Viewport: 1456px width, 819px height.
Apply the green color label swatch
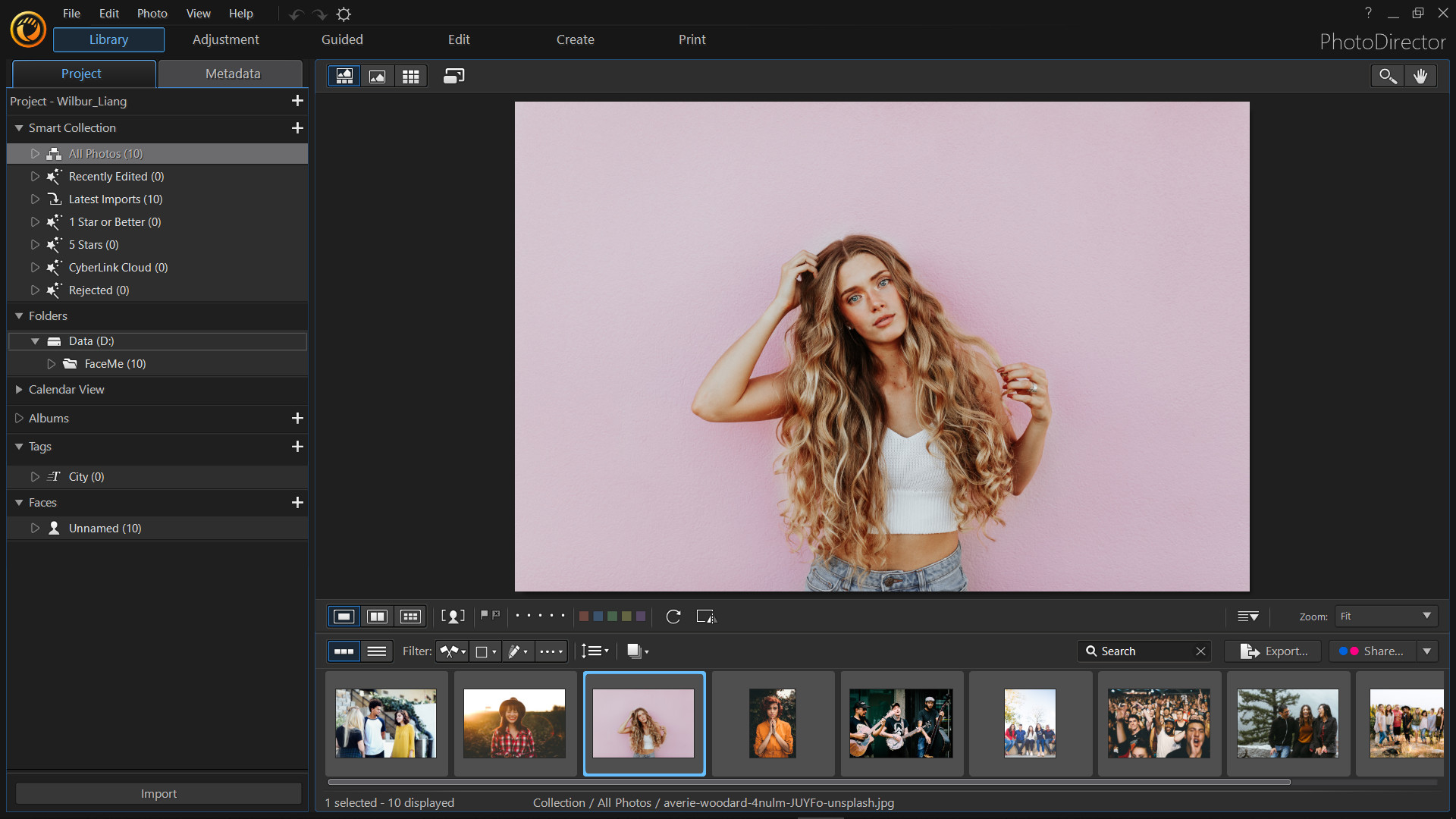tap(613, 616)
